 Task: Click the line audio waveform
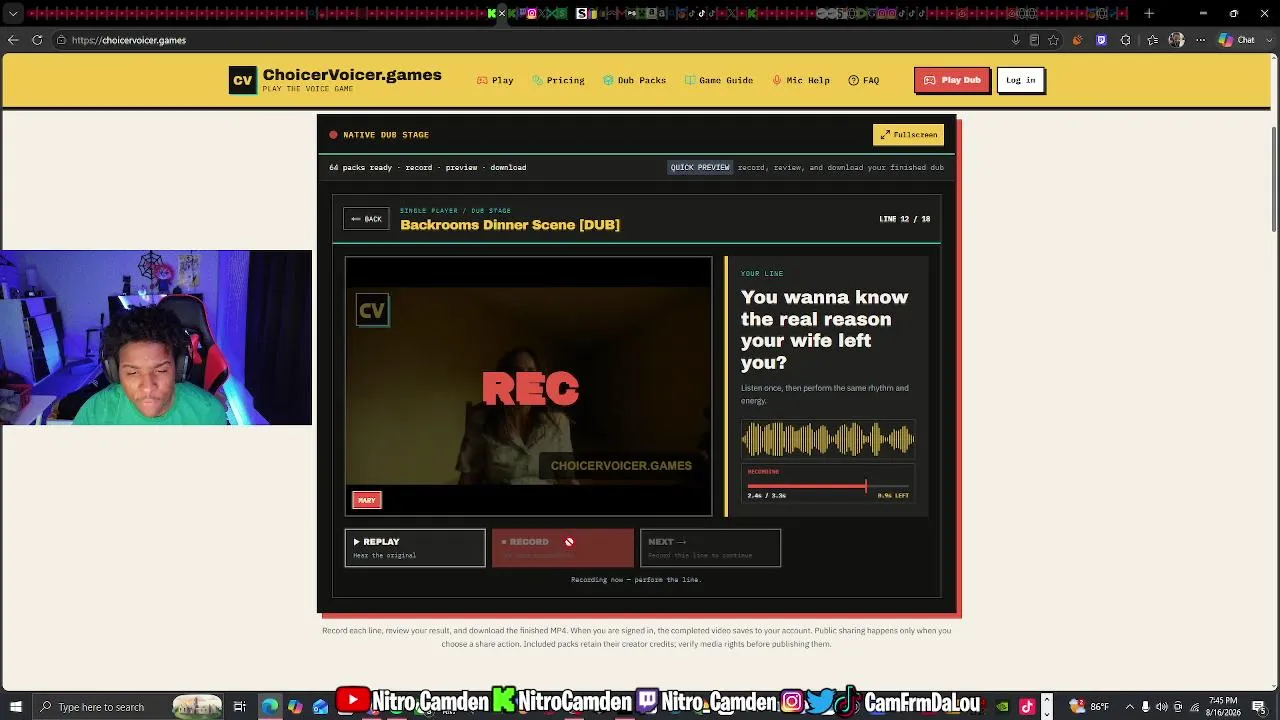click(828, 439)
